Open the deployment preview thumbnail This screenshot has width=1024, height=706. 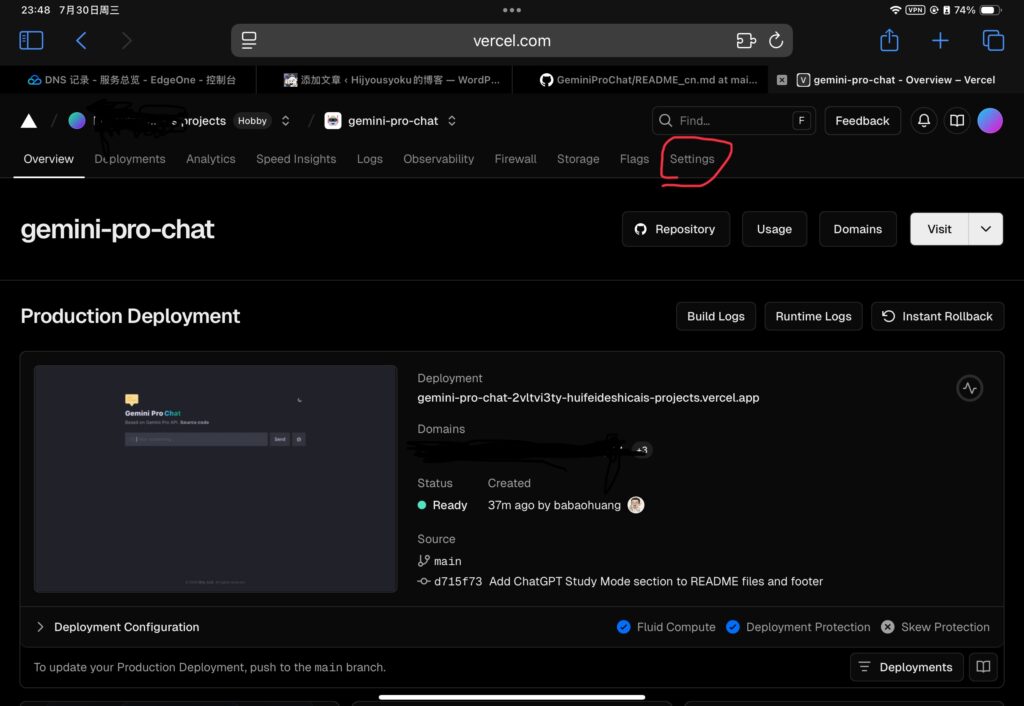[x=216, y=479]
